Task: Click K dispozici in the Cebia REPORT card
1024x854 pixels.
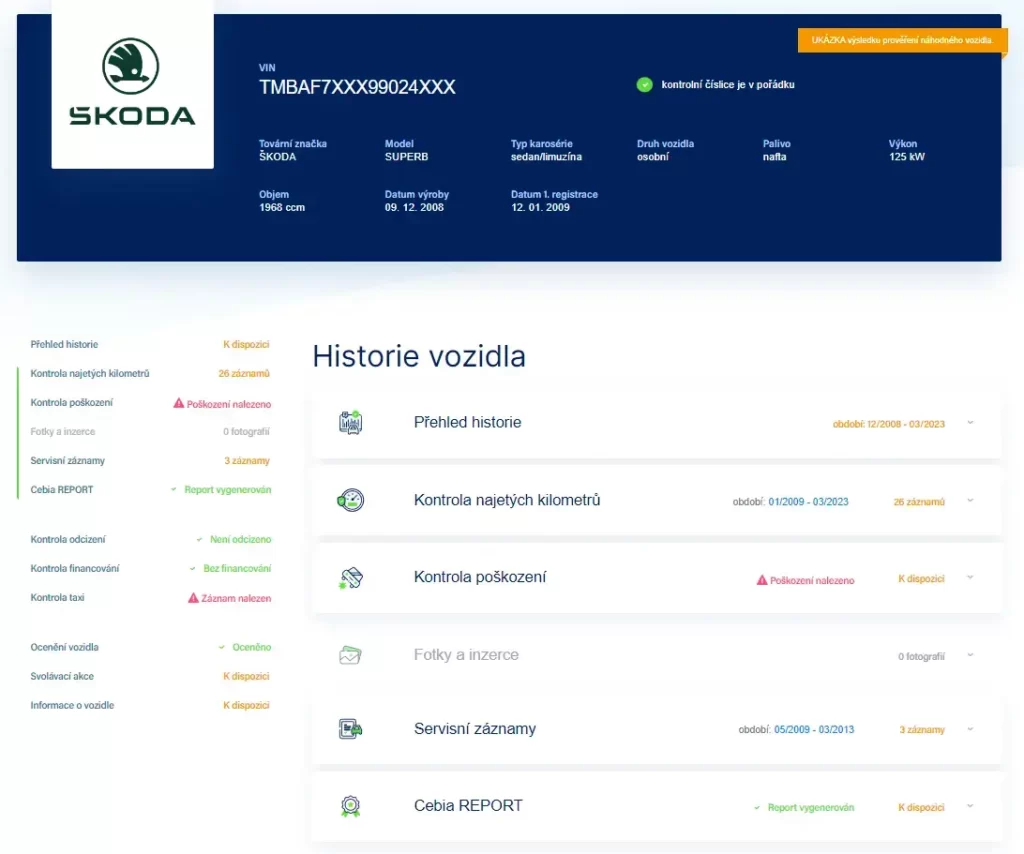Action: pyautogui.click(x=921, y=808)
